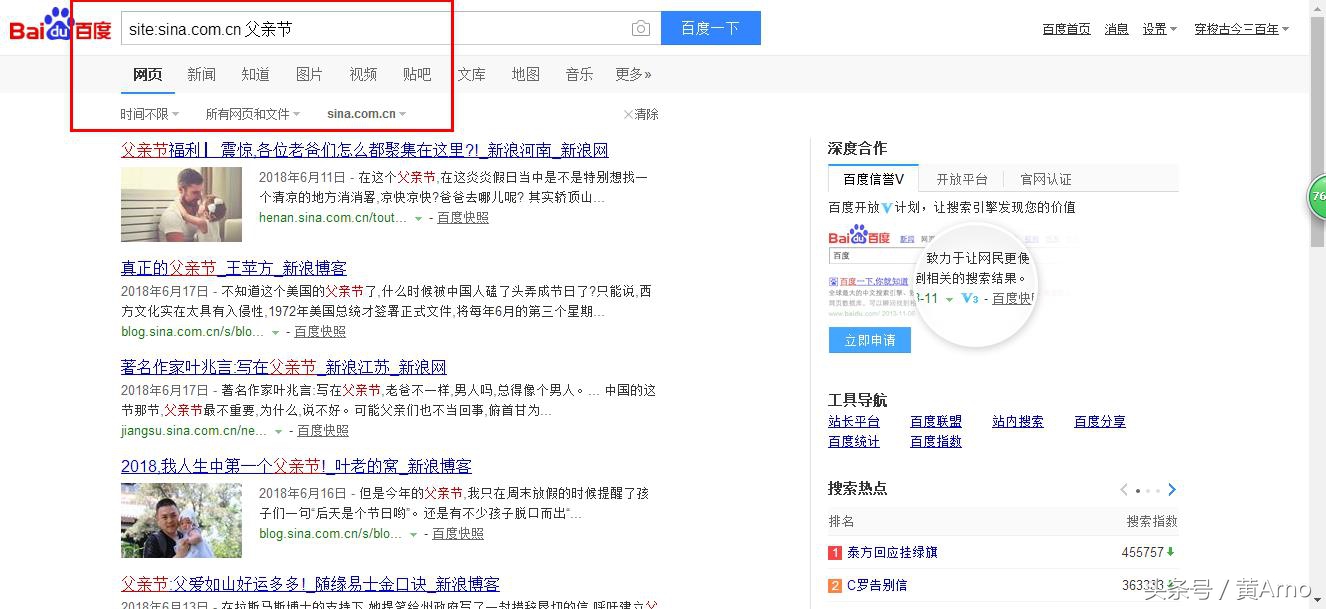The width and height of the screenshot is (1326, 609).
Task: Open 百度快照 for 真正的父亲节 result
Action: (320, 331)
